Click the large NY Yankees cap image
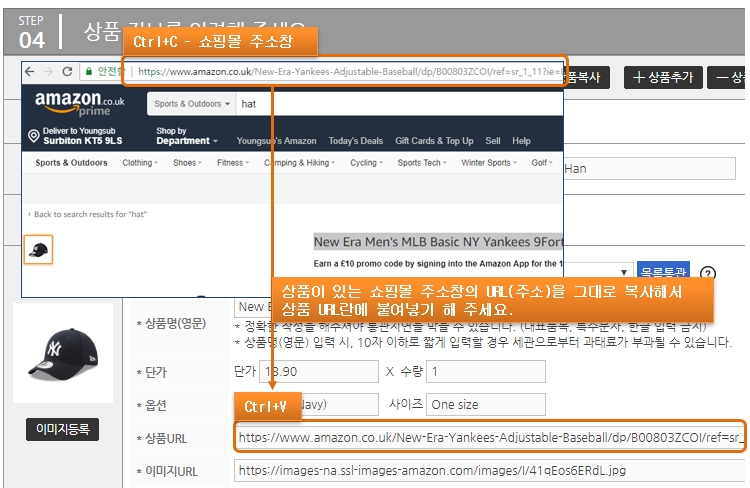This screenshot has width=750, height=488. click(63, 353)
